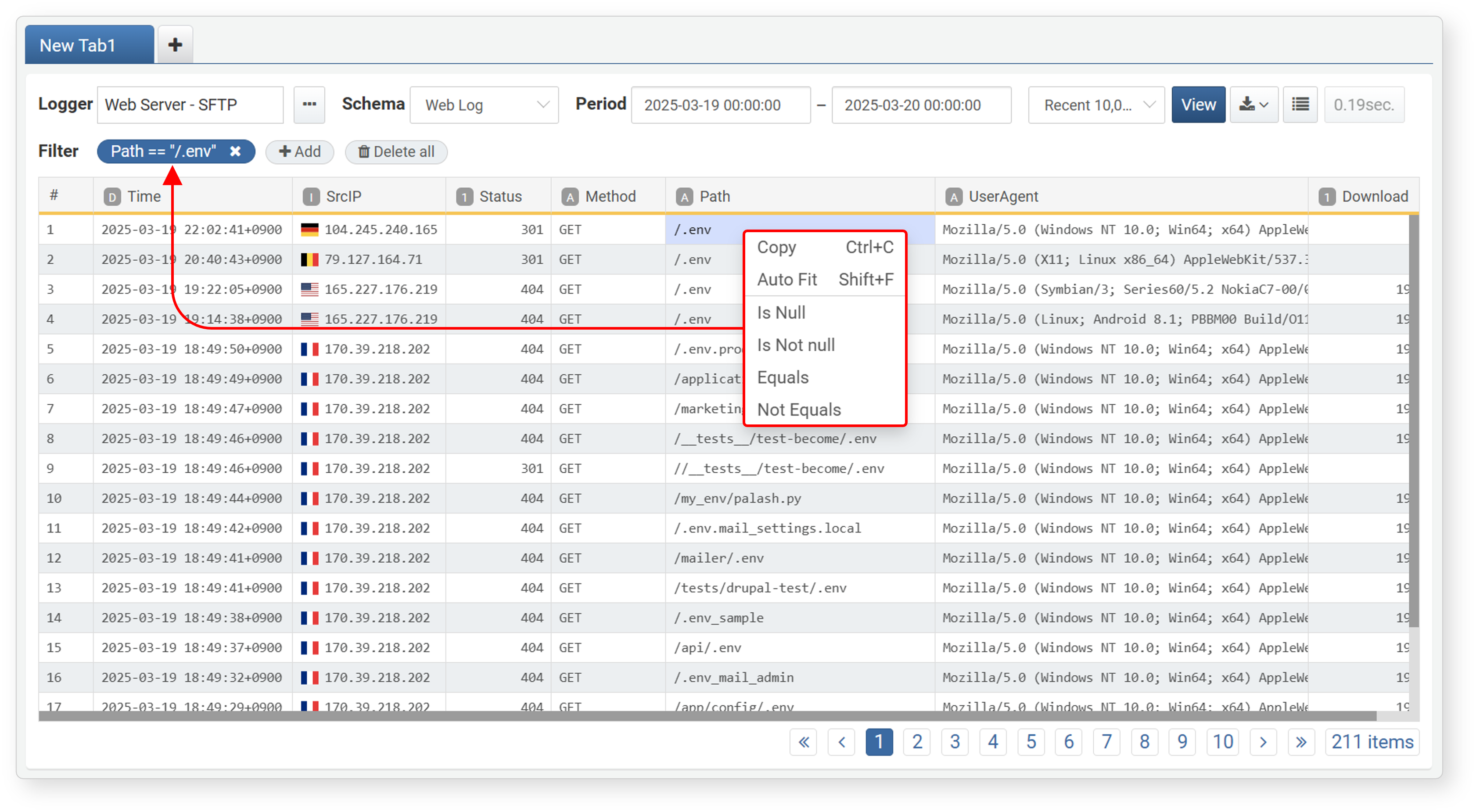Toggle the list view icon button

(x=1300, y=105)
